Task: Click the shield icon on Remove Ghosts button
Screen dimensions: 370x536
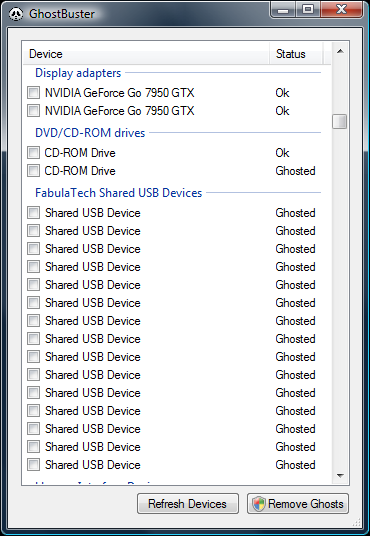Action: 259,504
